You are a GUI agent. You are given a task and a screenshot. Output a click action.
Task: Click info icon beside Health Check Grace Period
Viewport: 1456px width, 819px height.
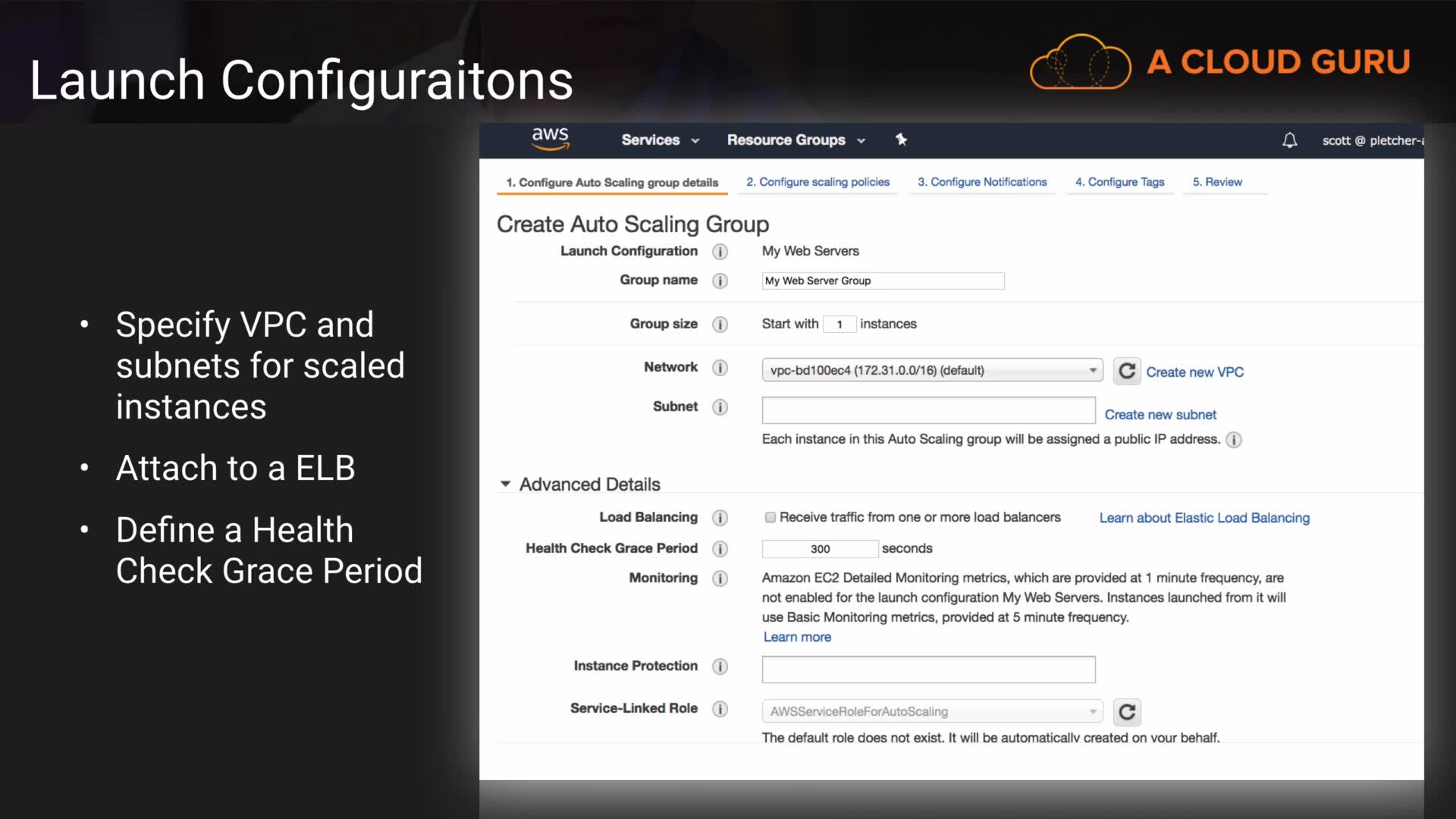click(x=720, y=548)
